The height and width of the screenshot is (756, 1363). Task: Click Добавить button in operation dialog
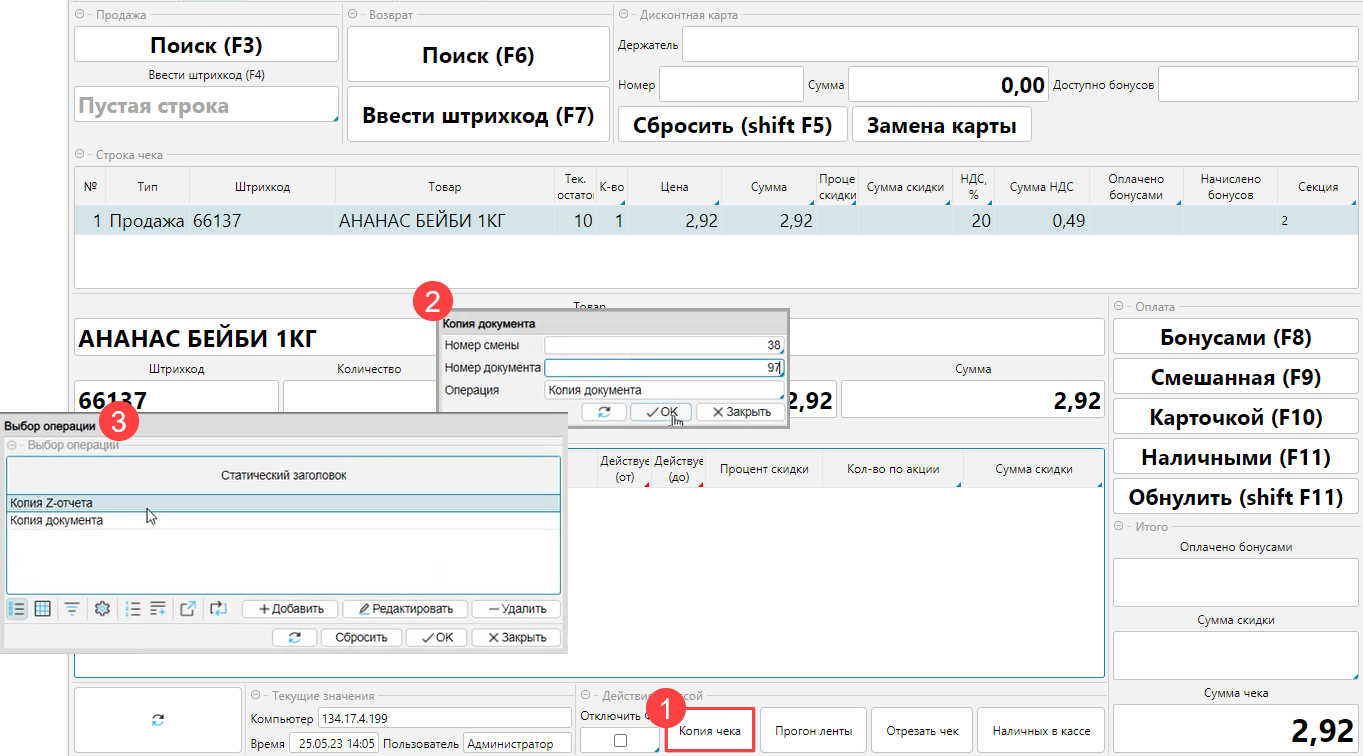290,609
